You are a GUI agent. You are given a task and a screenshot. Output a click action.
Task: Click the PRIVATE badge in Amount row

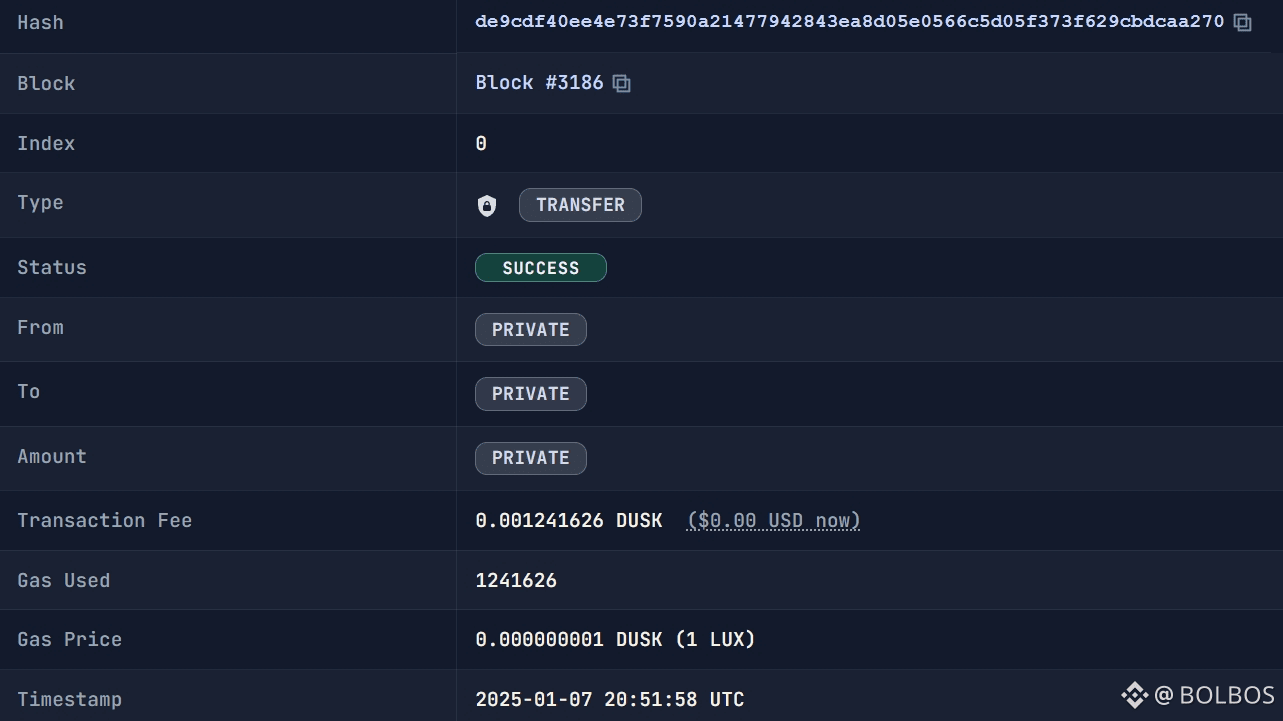531,458
